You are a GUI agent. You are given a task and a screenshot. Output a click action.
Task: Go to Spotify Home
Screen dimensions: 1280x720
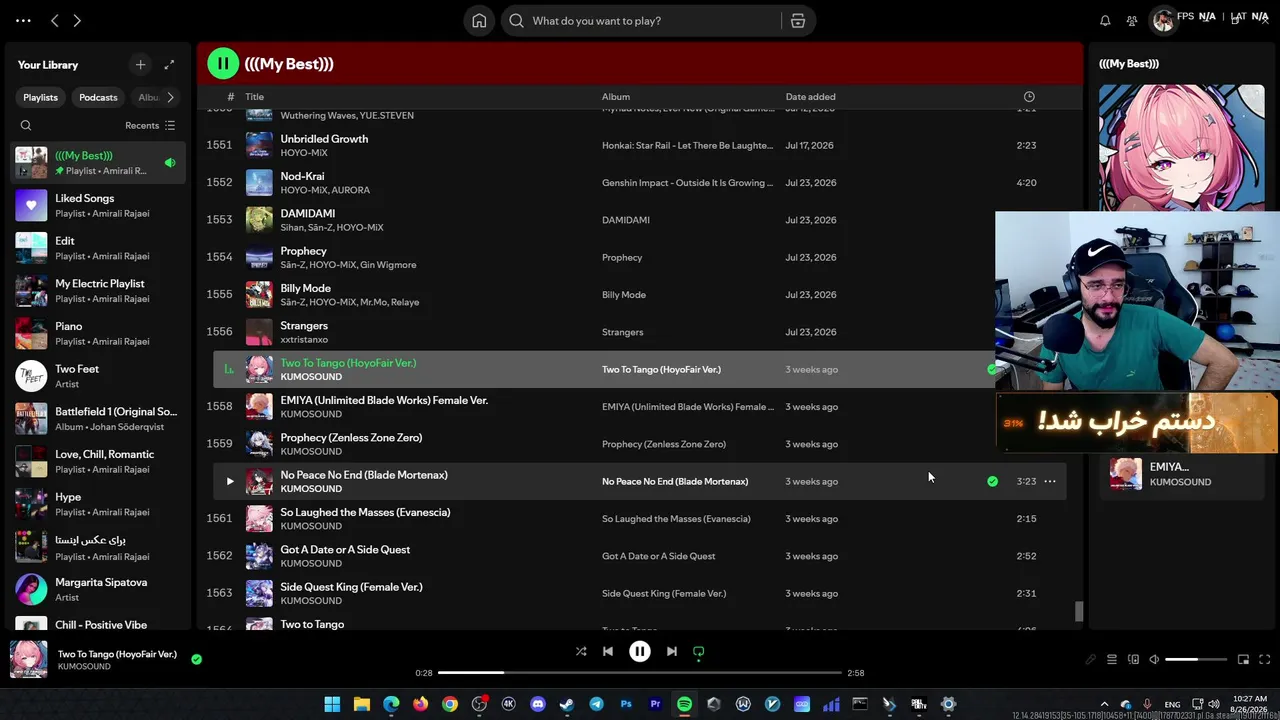[x=479, y=21]
